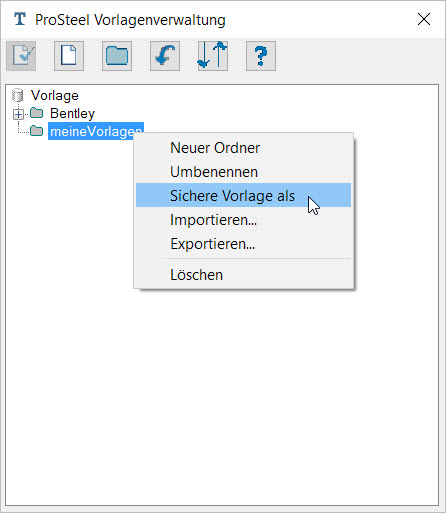Click the new blank document toolbar icon

[x=69, y=56]
